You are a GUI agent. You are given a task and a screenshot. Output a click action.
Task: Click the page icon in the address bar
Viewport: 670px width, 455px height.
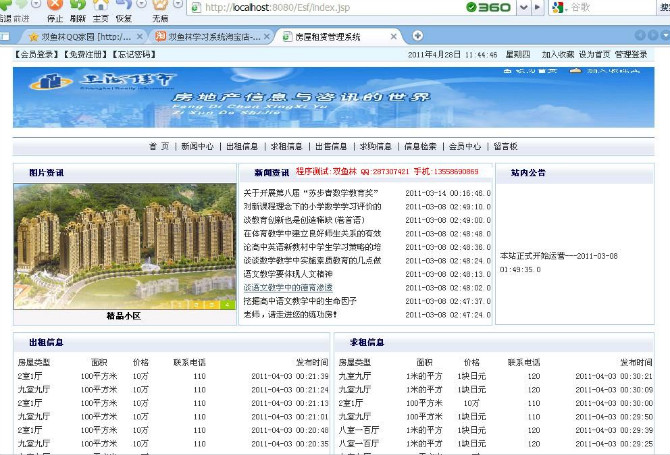pos(196,8)
